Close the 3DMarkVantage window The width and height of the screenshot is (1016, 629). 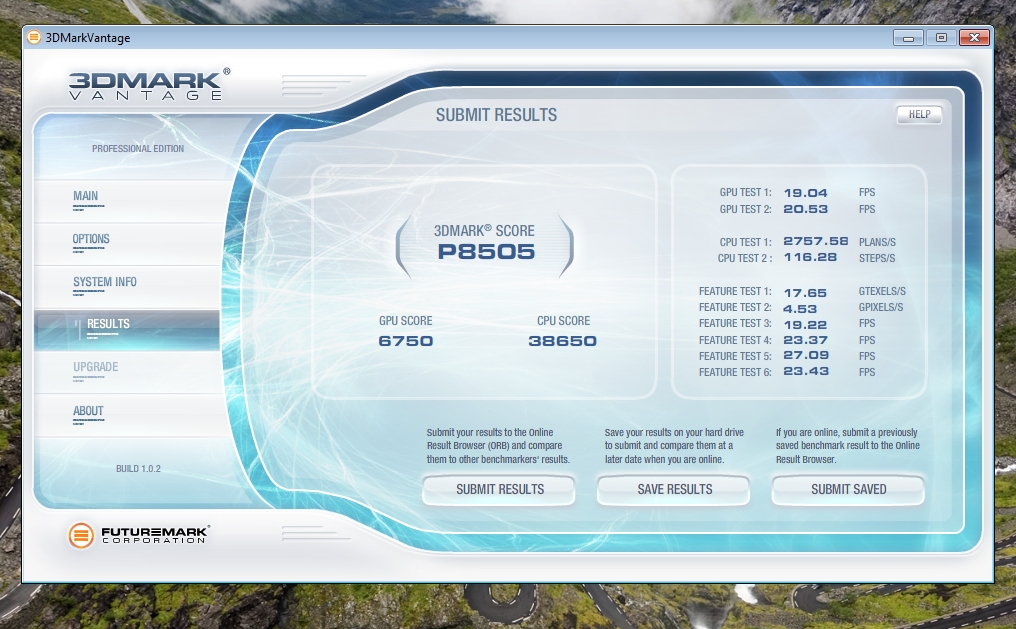(973, 37)
